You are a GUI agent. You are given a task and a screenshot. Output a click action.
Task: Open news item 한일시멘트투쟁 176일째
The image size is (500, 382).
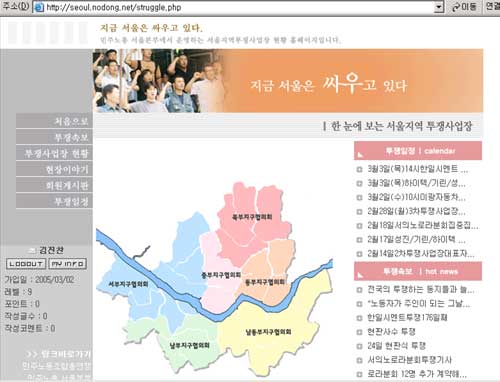(x=407, y=317)
